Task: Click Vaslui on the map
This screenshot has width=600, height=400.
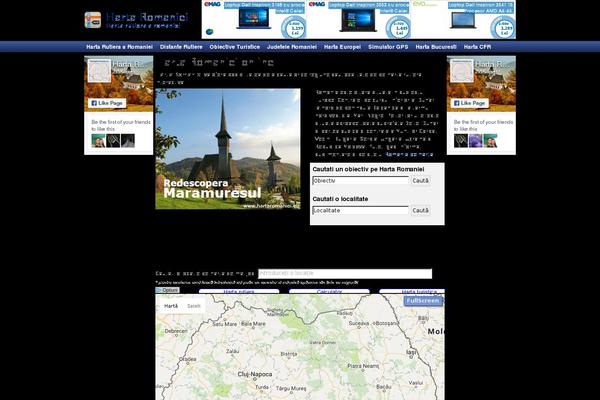Action: click(x=416, y=383)
